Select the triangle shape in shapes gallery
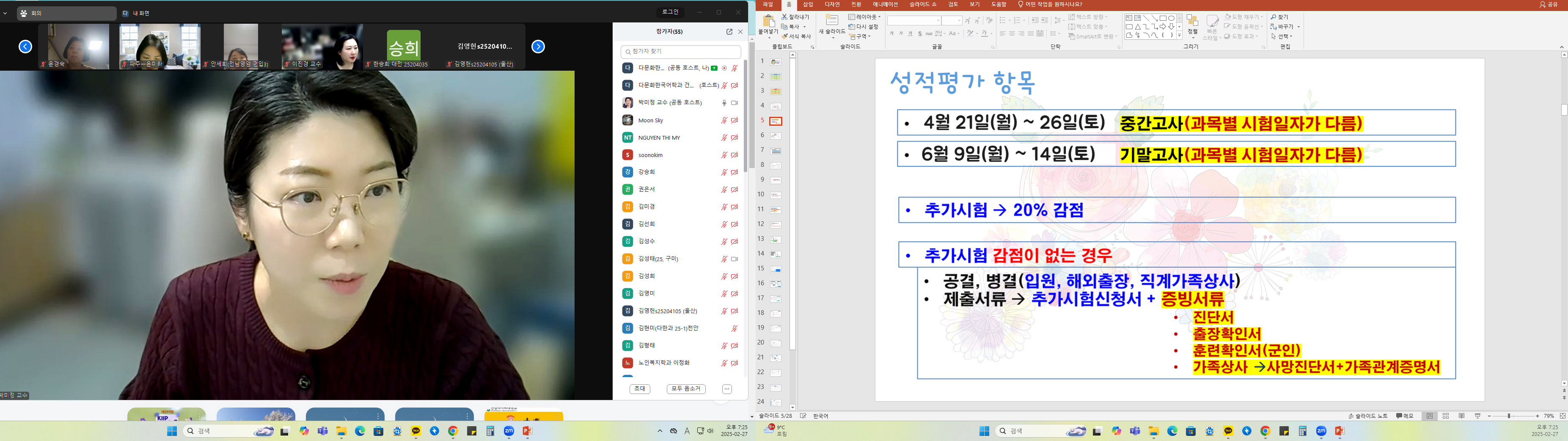Viewport: 1568px width, 441px height. (x=1138, y=27)
